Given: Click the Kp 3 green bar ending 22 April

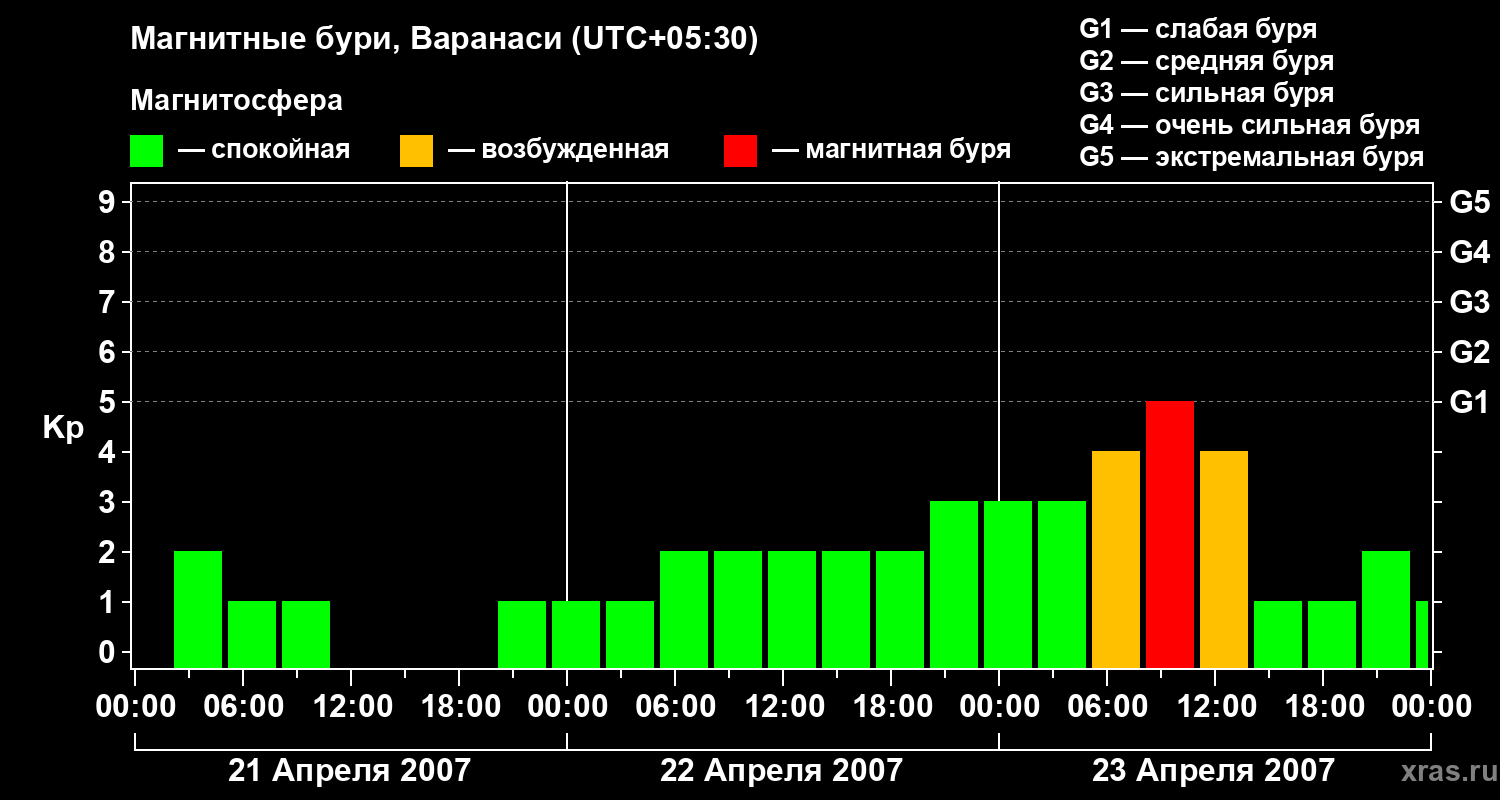Looking at the screenshot, I should click(x=954, y=584).
